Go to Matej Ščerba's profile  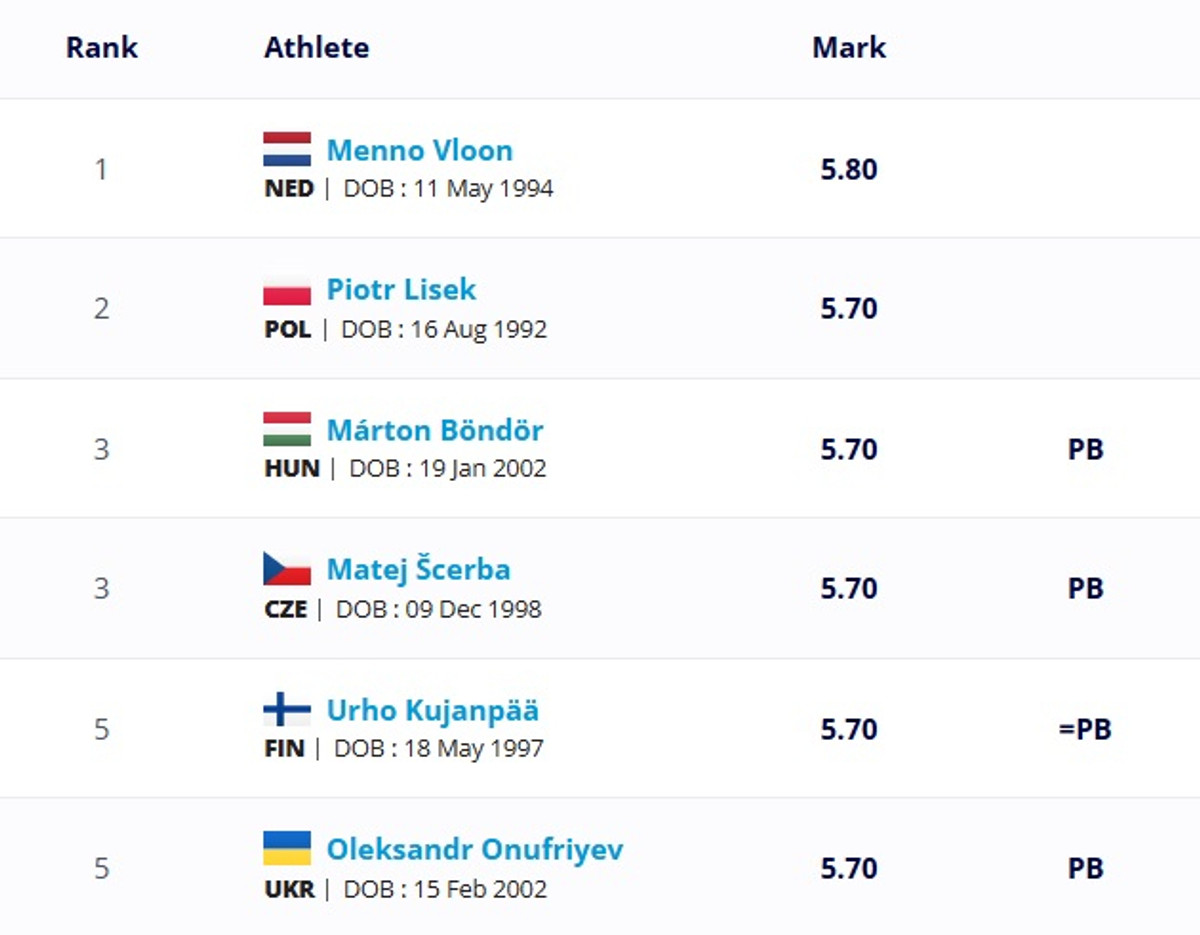pos(418,570)
